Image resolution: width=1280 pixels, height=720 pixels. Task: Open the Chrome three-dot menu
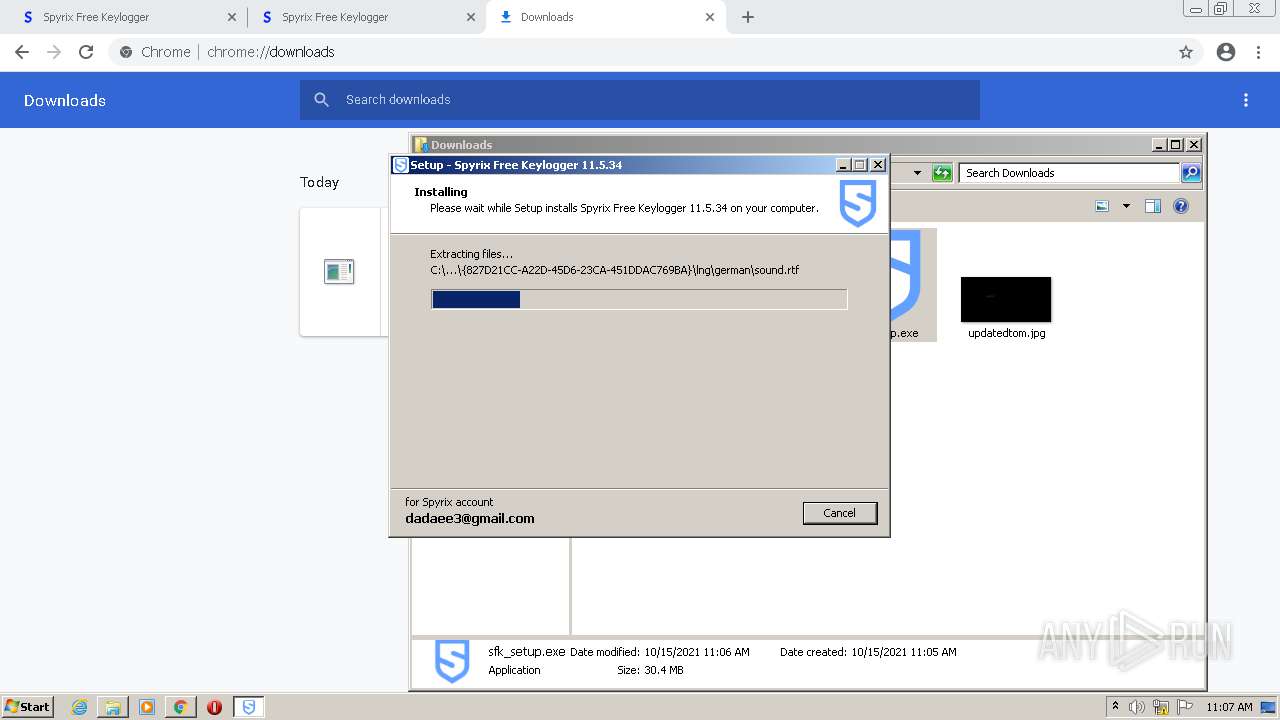[1259, 52]
